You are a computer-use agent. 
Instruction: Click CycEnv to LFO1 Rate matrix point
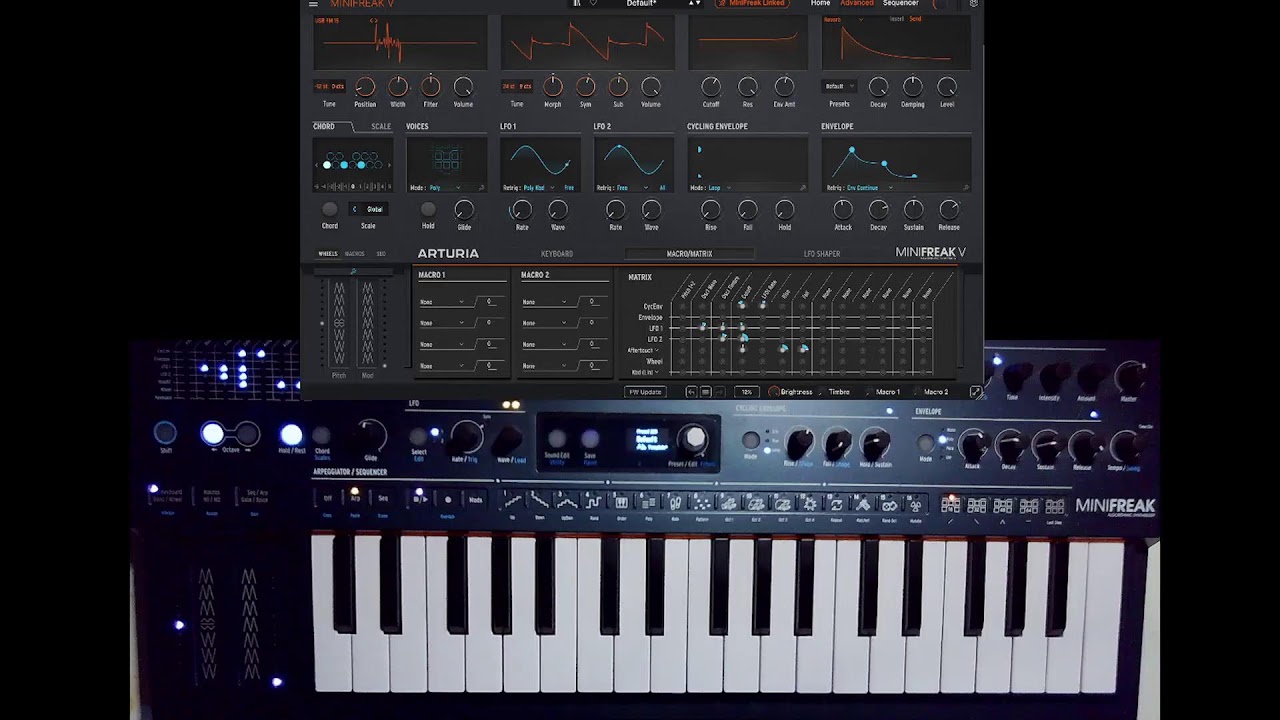pos(763,306)
